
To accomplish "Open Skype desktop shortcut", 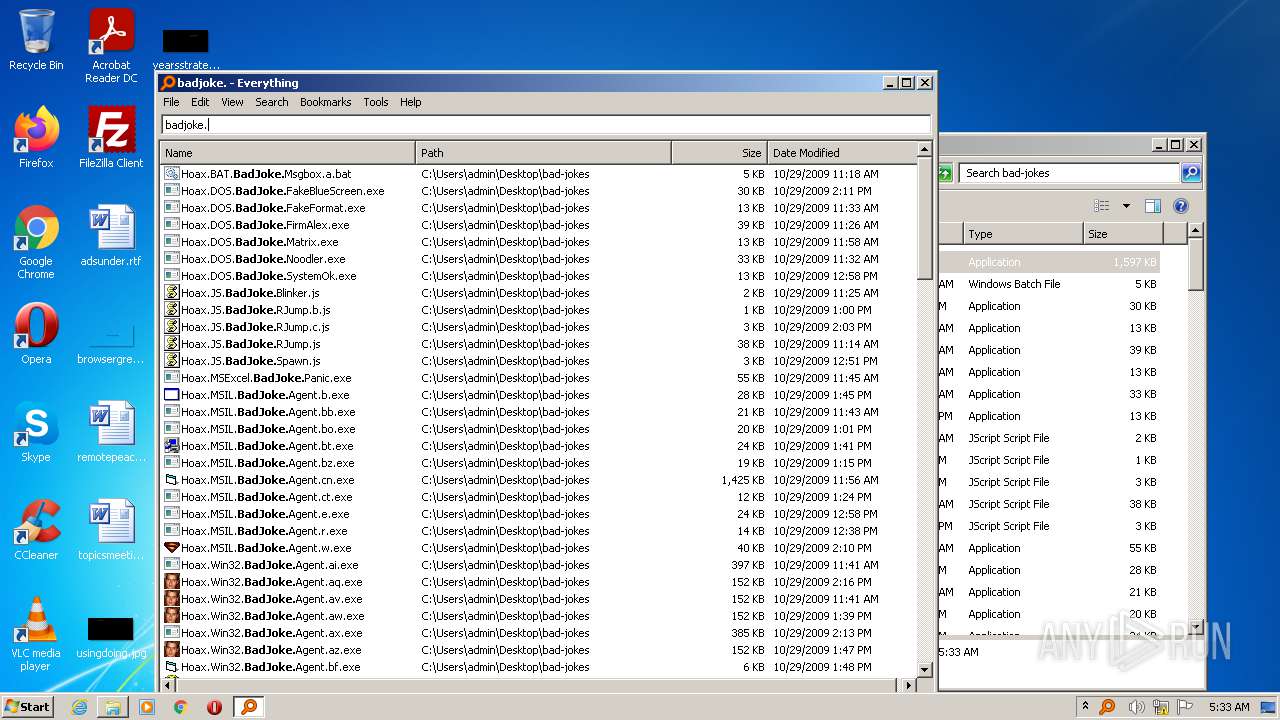I will click(x=36, y=432).
